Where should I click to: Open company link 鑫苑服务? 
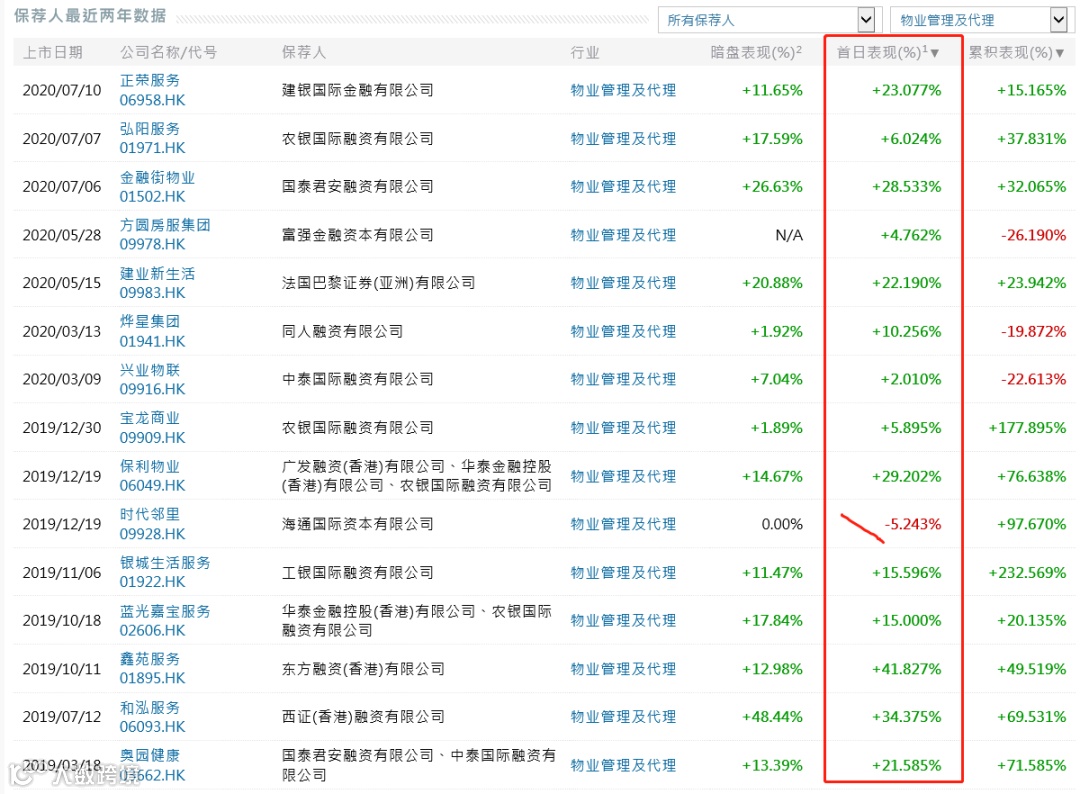149,659
